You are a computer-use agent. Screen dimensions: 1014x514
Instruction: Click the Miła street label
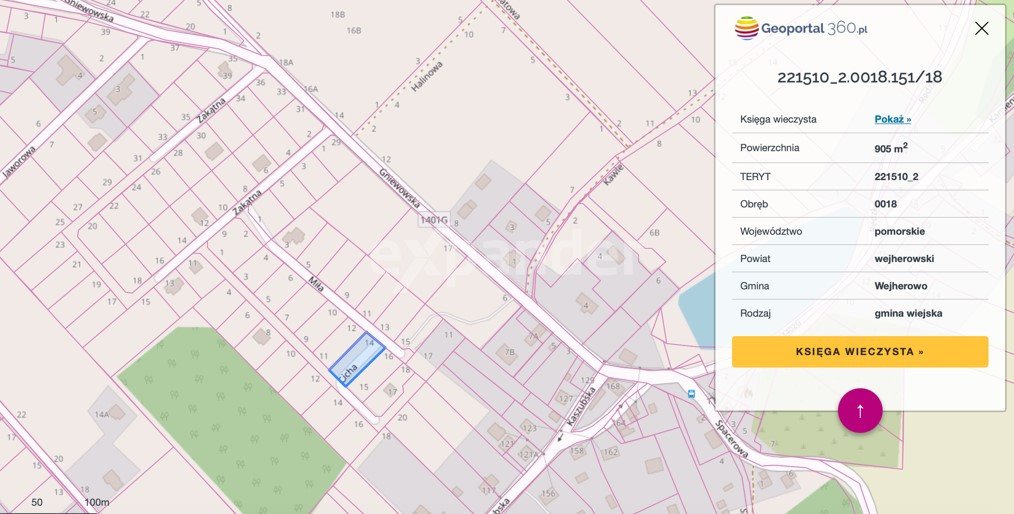(x=316, y=283)
